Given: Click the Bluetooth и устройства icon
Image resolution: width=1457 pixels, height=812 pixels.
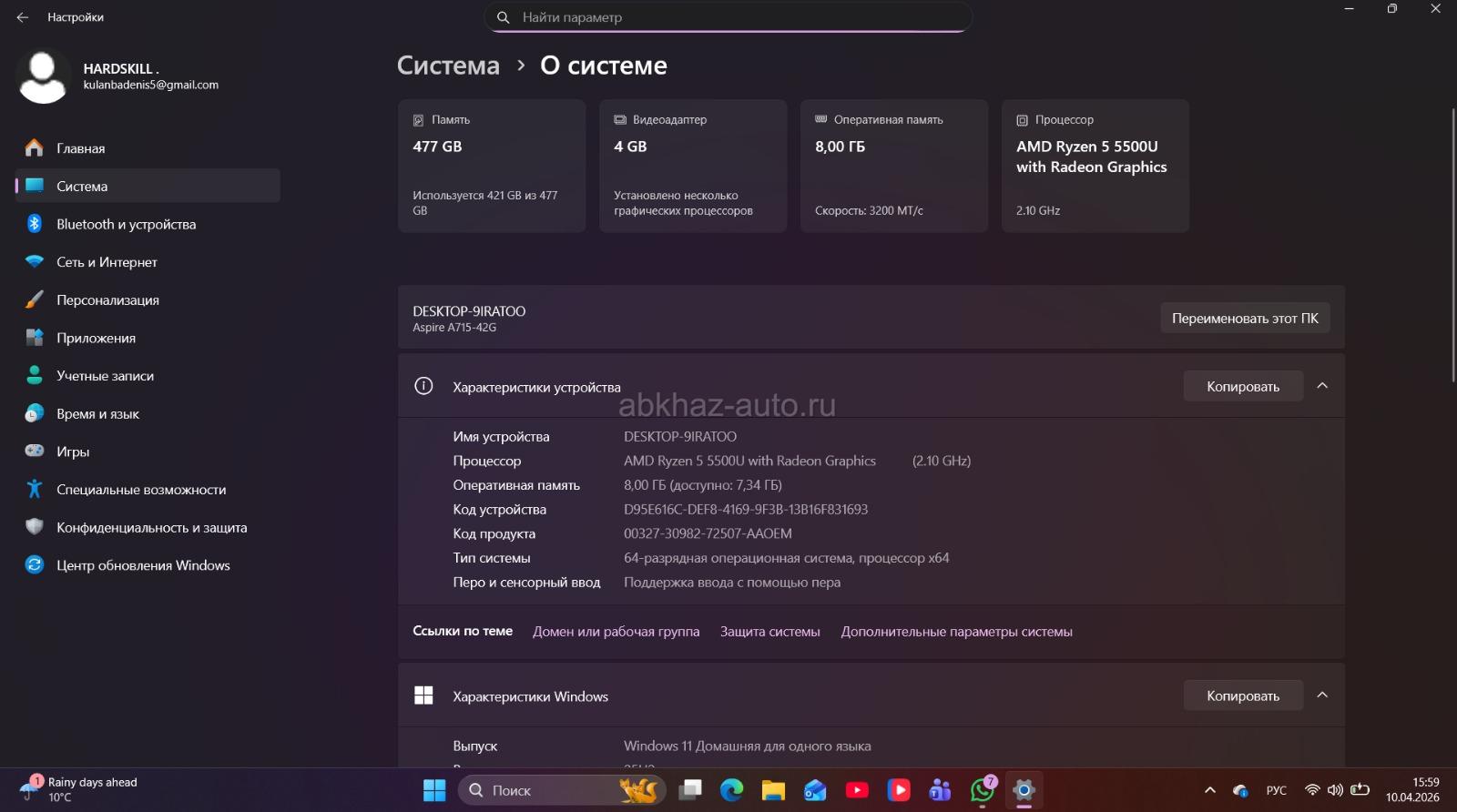Looking at the screenshot, I should [35, 224].
